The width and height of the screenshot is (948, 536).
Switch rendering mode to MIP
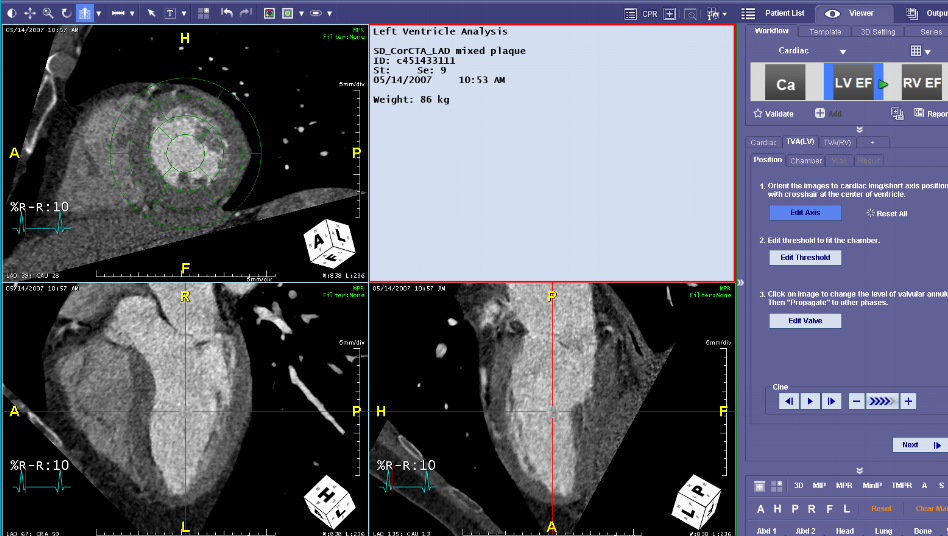pyautogui.click(x=820, y=485)
